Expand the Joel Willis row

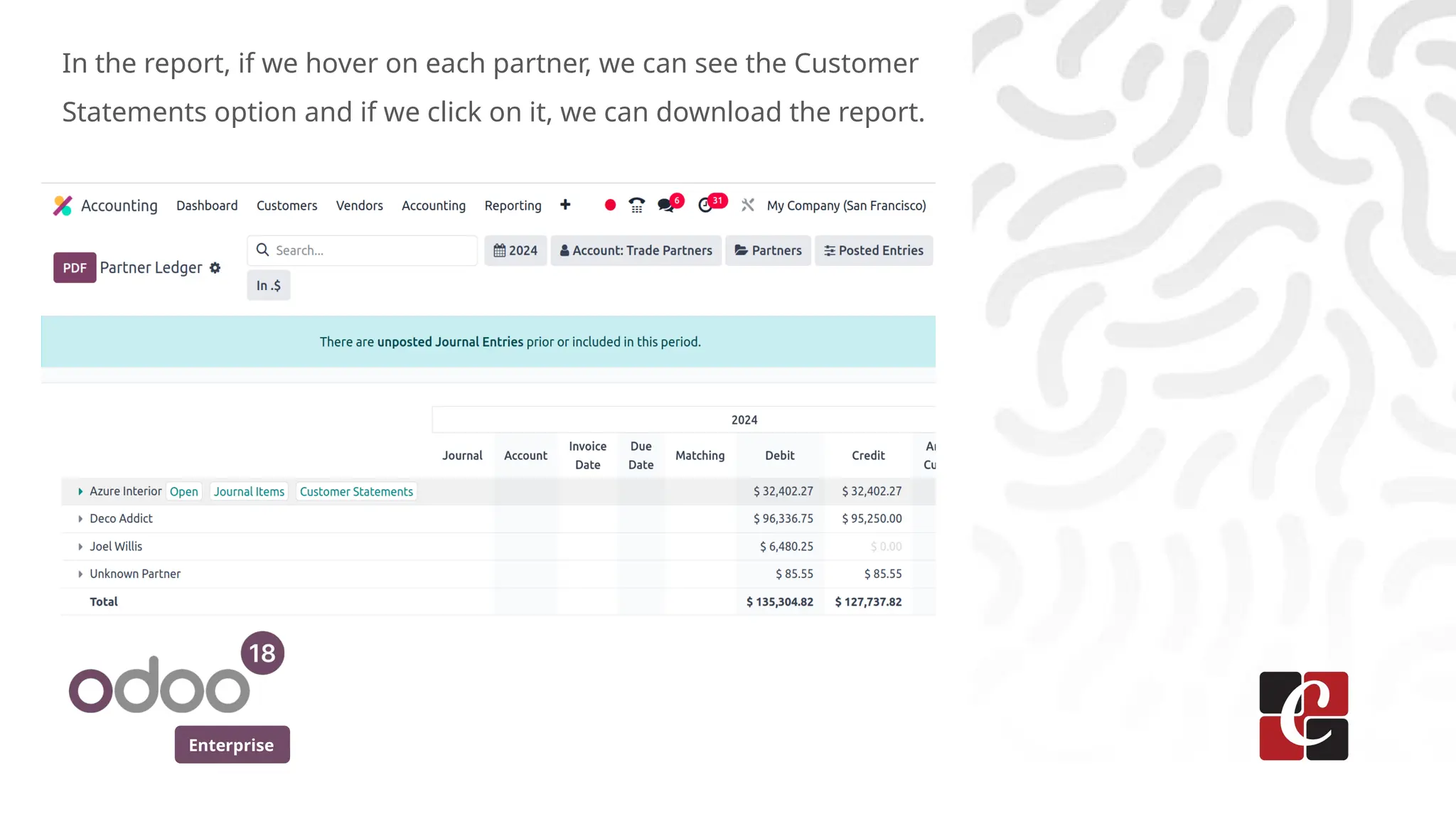tap(80, 547)
